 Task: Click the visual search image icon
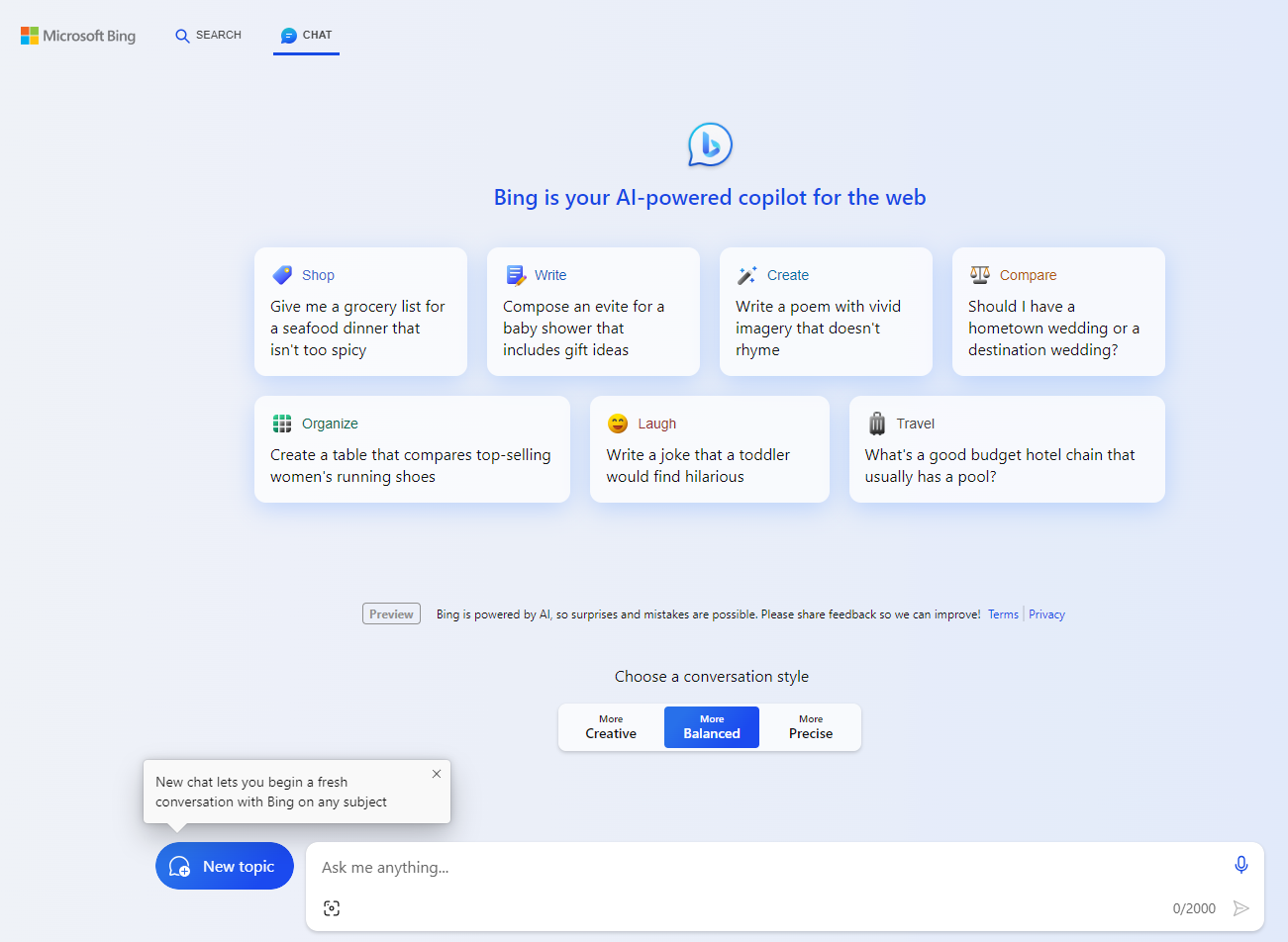point(332,908)
